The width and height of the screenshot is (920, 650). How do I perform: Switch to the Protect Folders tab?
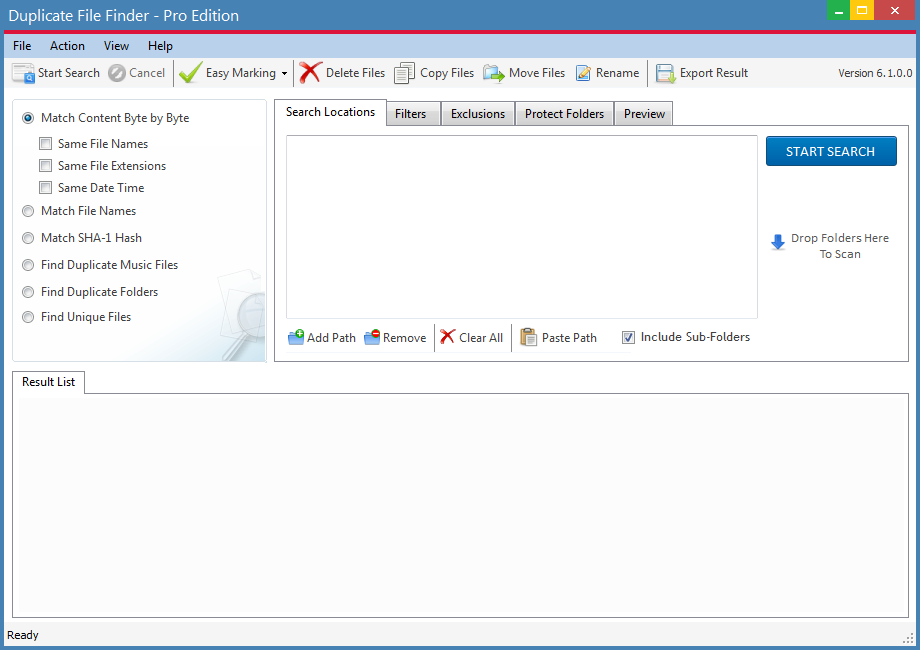coord(564,114)
